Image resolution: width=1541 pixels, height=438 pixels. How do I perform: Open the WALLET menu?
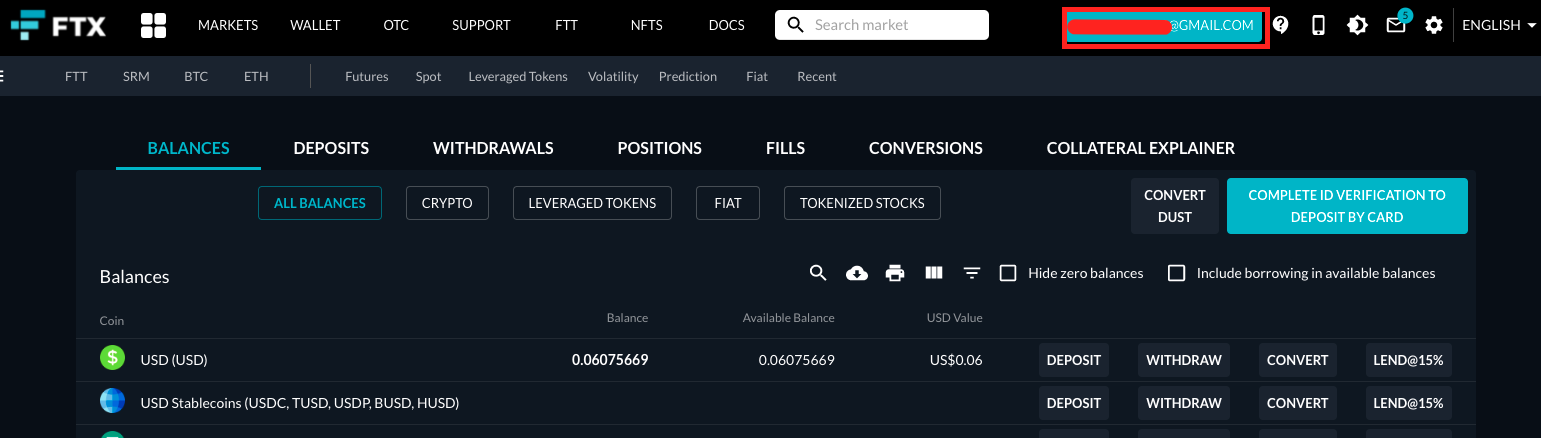coord(315,25)
